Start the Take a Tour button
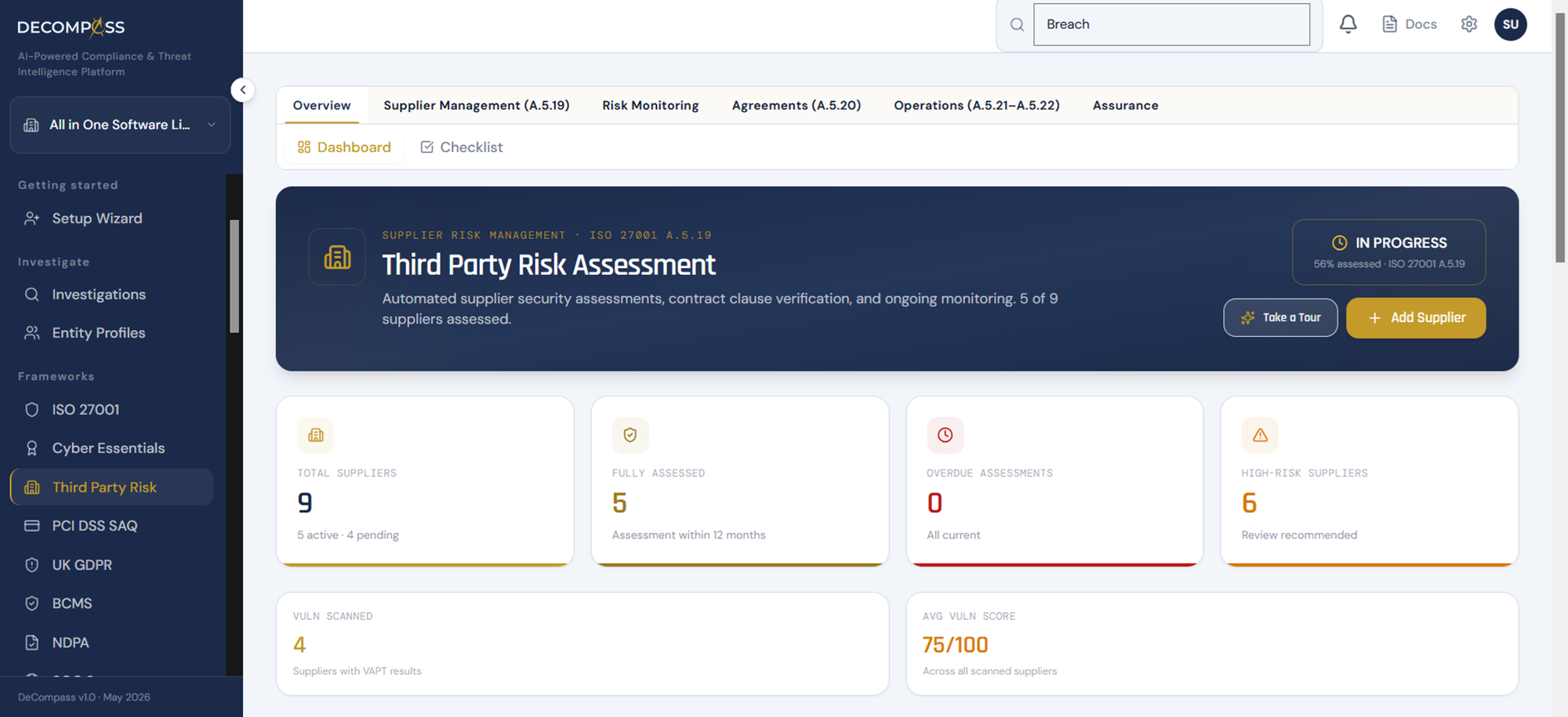 click(x=1280, y=317)
